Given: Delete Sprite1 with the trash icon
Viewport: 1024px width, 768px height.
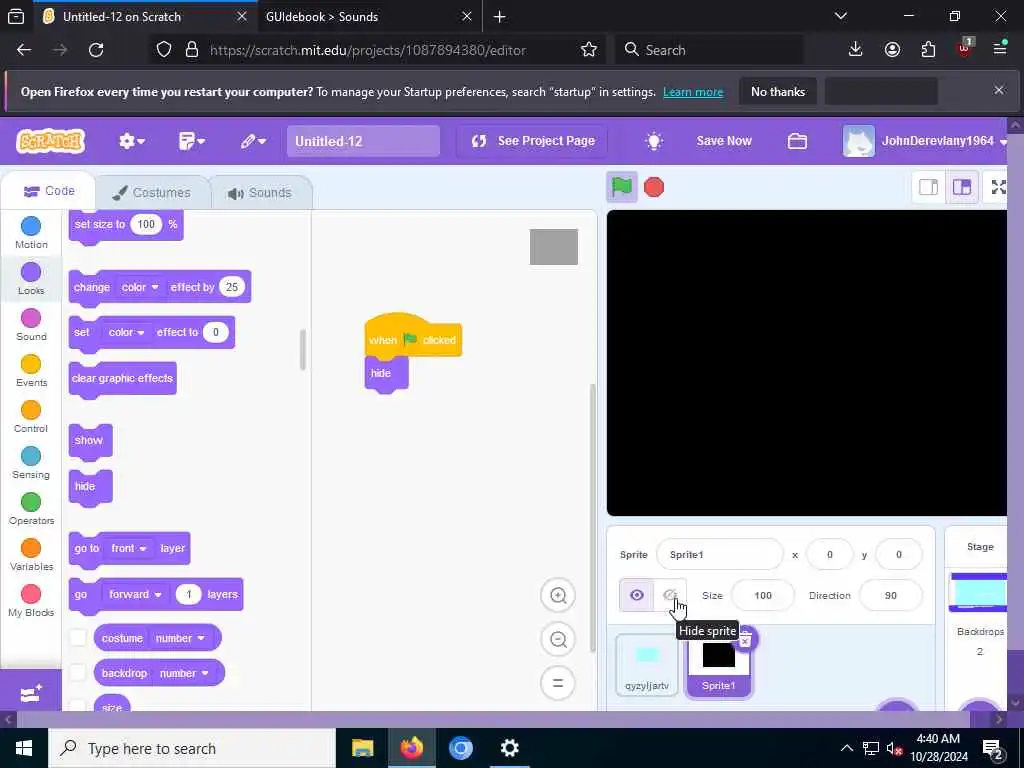Looking at the screenshot, I should [744, 639].
